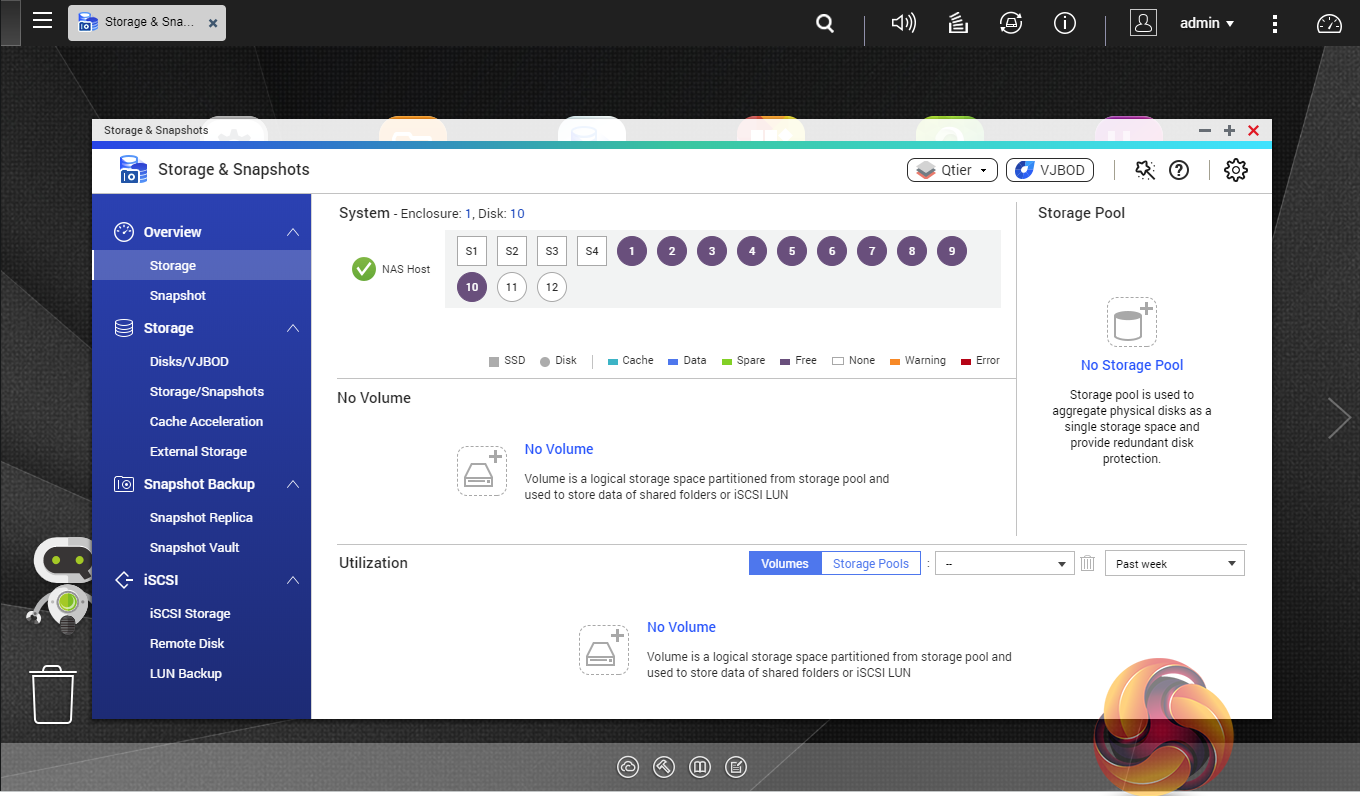The image size is (1360, 796).
Task: Click the No Storage Pool link
Action: coord(1132,366)
